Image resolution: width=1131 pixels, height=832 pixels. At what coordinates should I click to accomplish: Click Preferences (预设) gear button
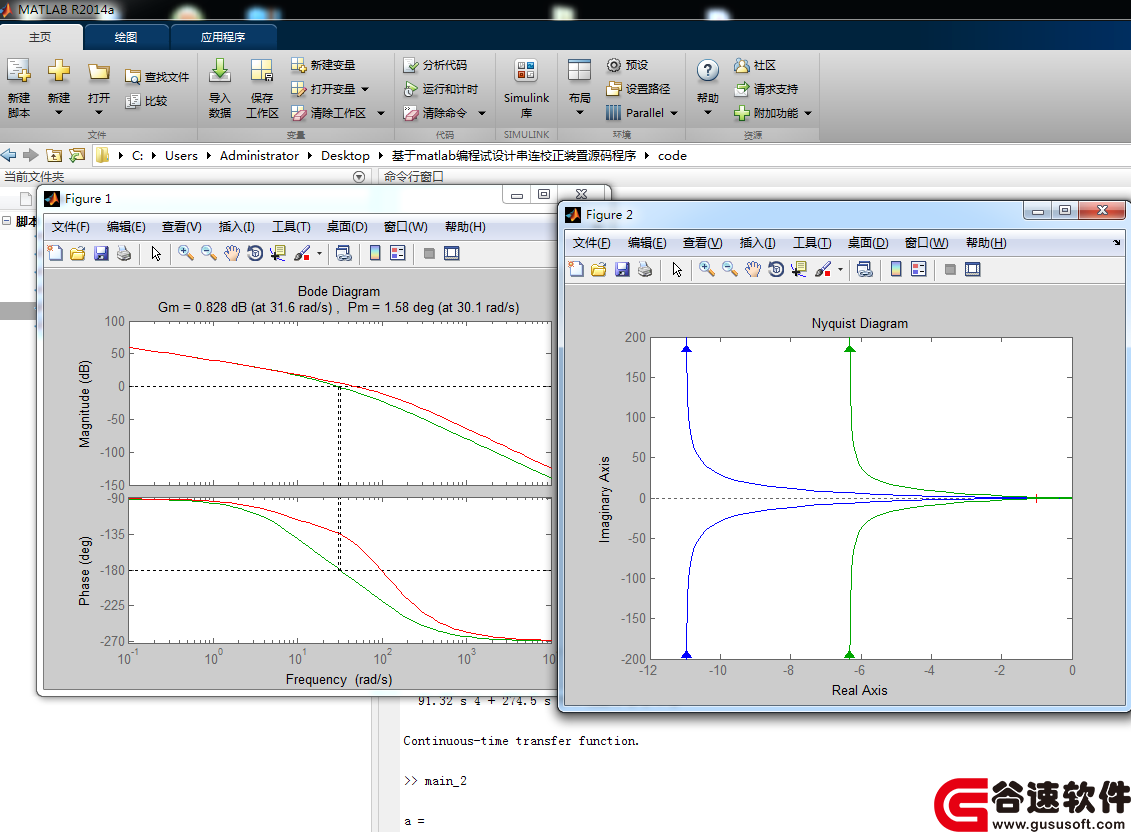(627, 65)
